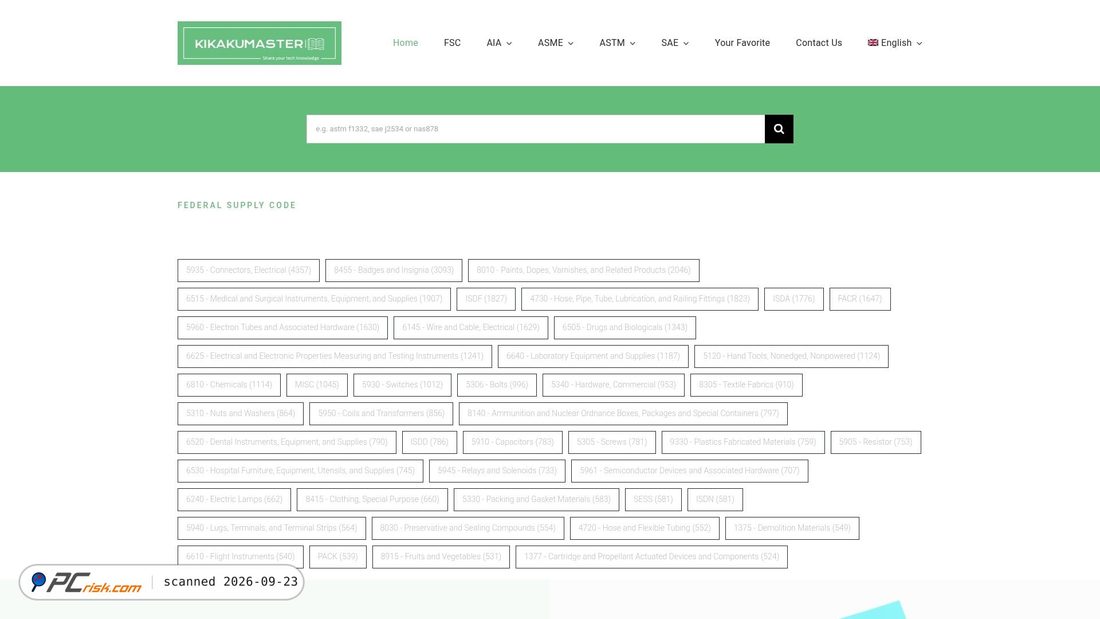
Task: Go to the Home menu item
Action: [x=405, y=43]
